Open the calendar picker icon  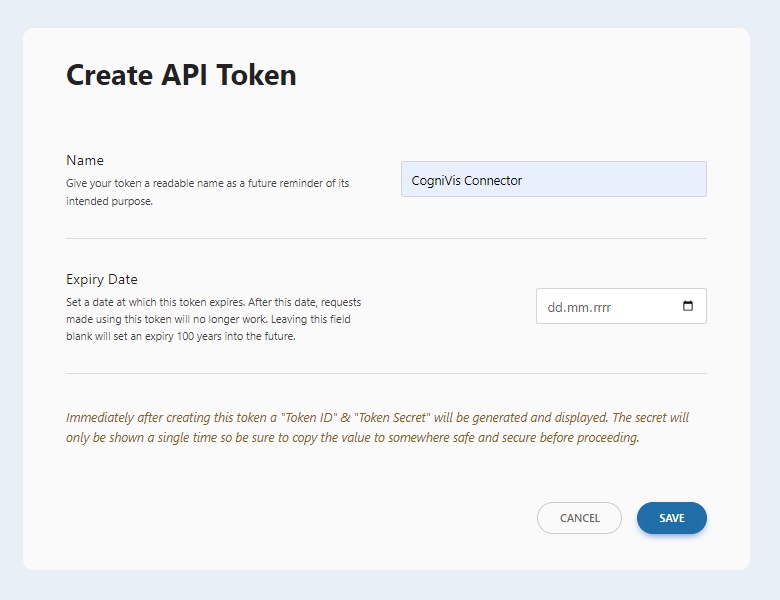click(x=688, y=306)
